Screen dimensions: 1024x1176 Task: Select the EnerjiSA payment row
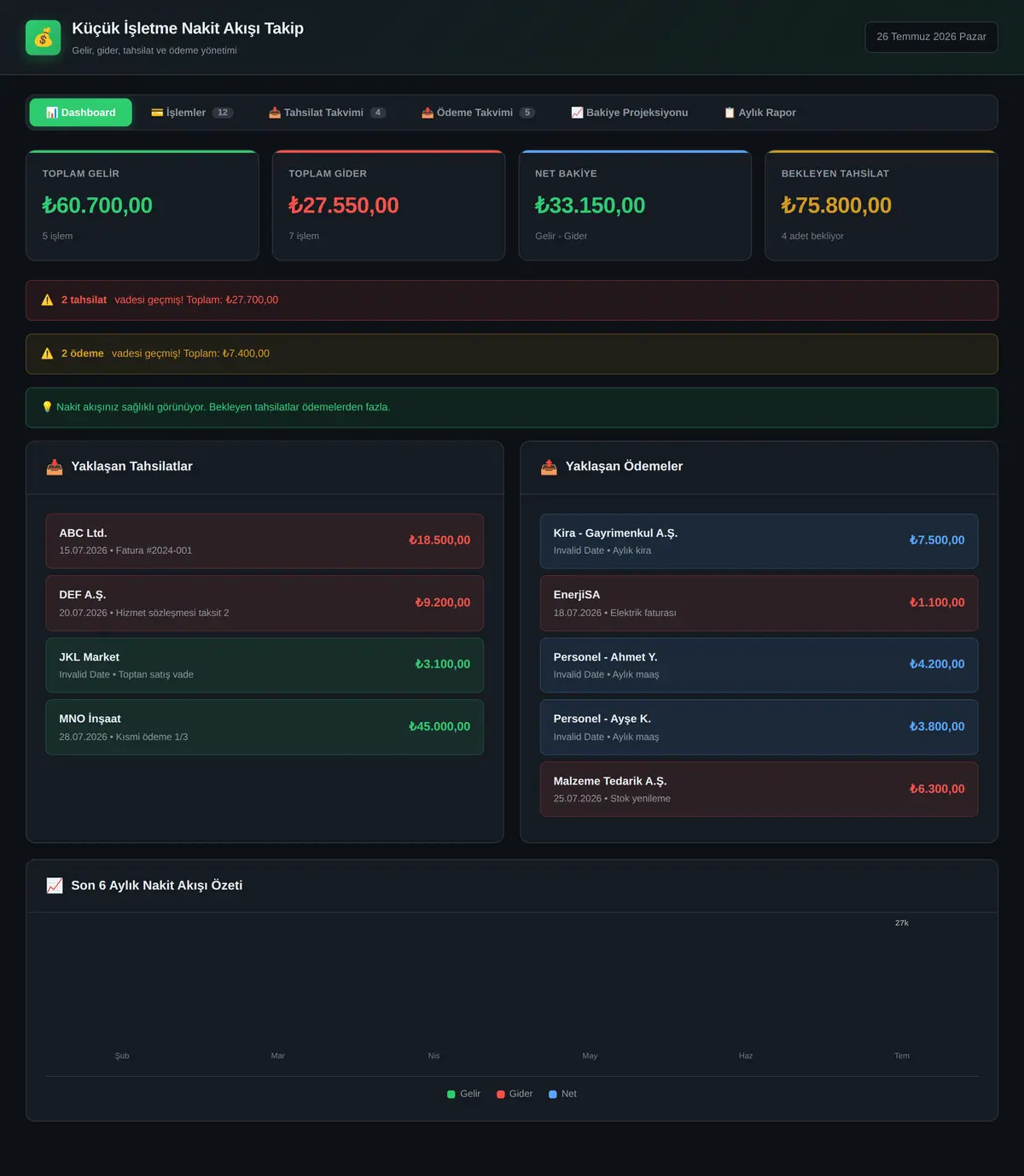[x=759, y=603]
